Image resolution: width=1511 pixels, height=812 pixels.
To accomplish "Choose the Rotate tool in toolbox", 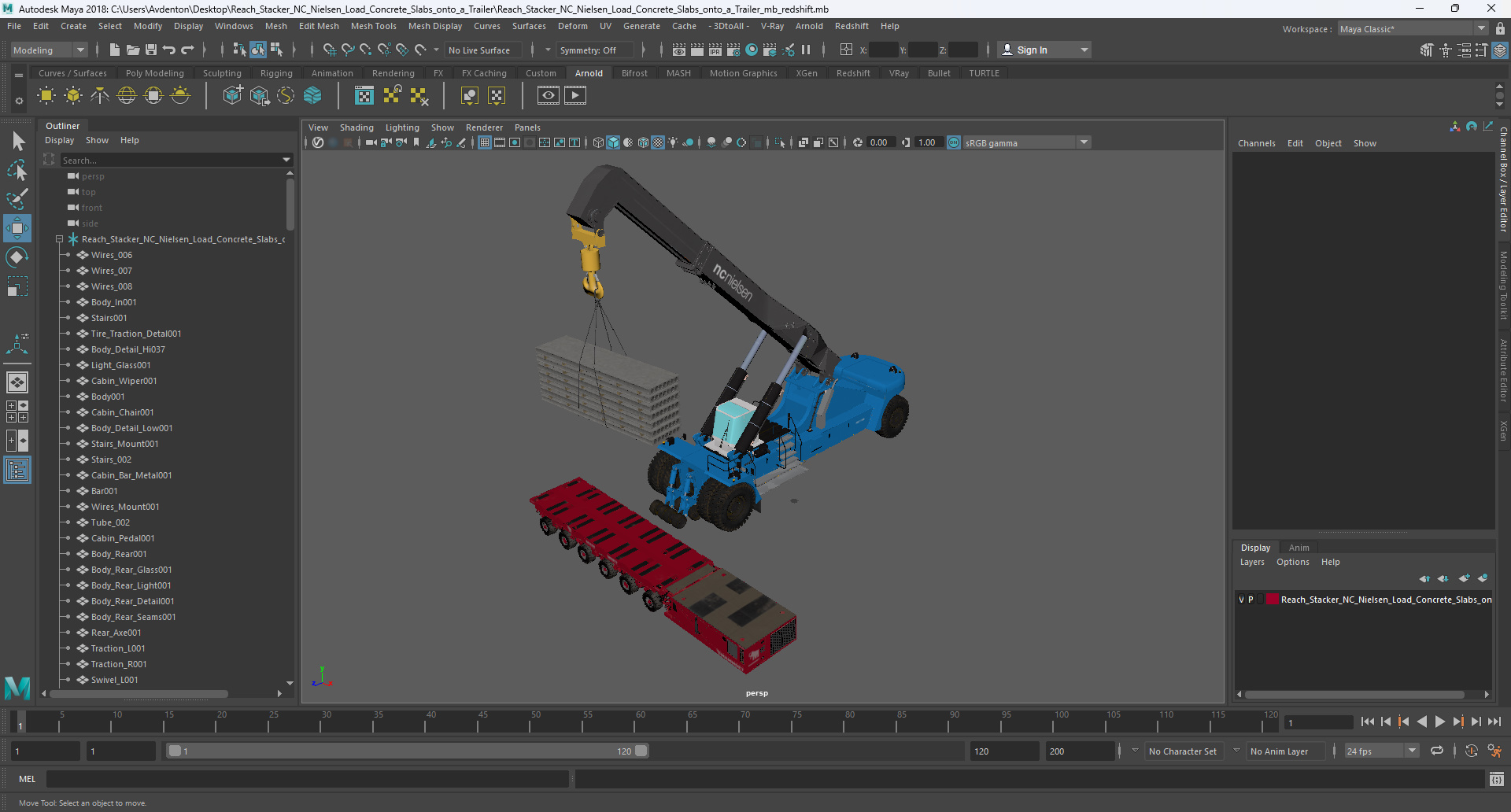I will pos(17,257).
